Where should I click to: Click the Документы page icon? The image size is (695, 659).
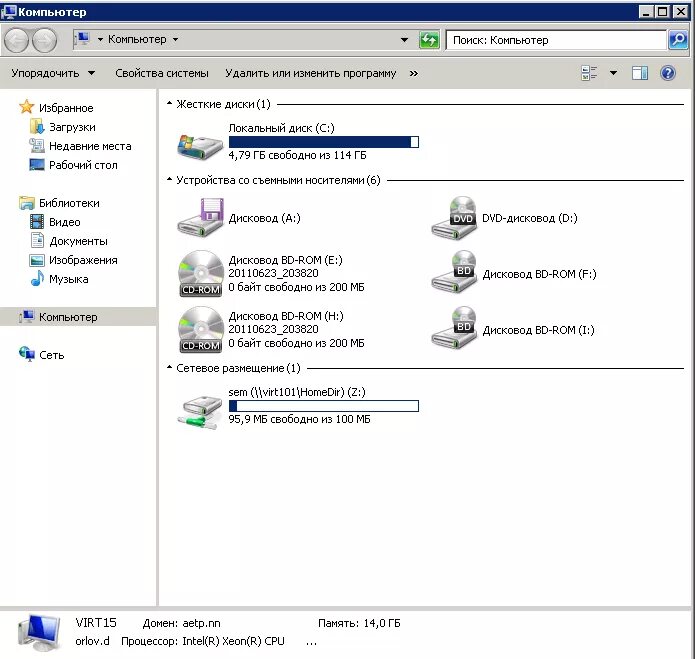[37, 240]
